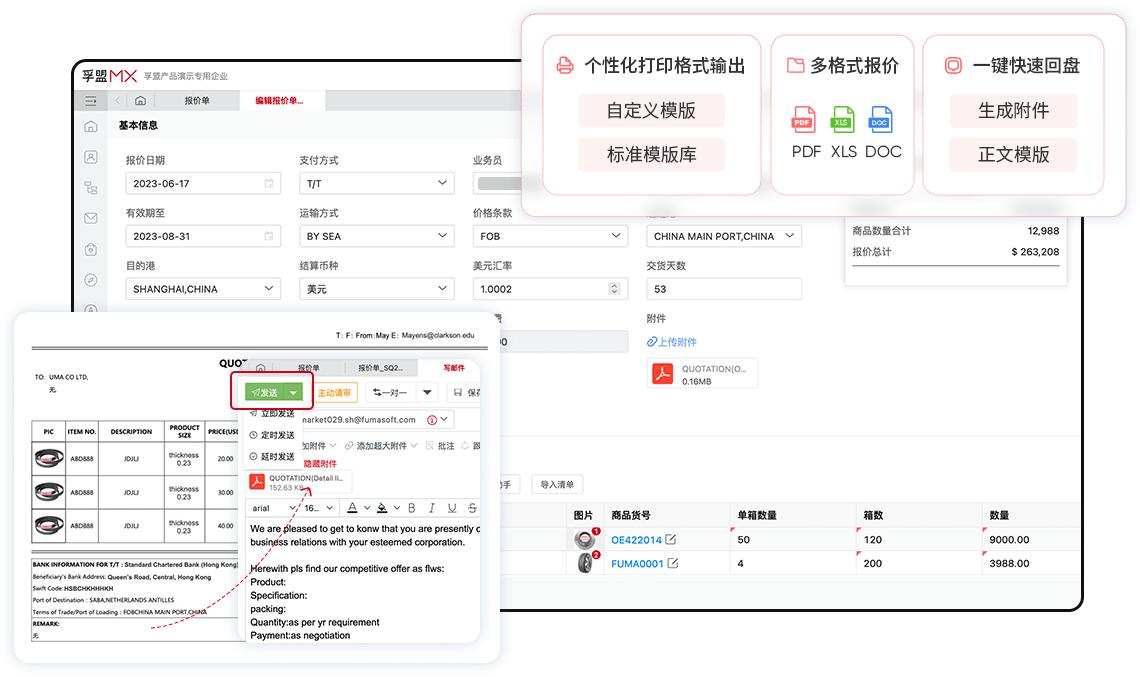Open the font color picker
This screenshot has width=1140, height=677.
click(x=353, y=508)
